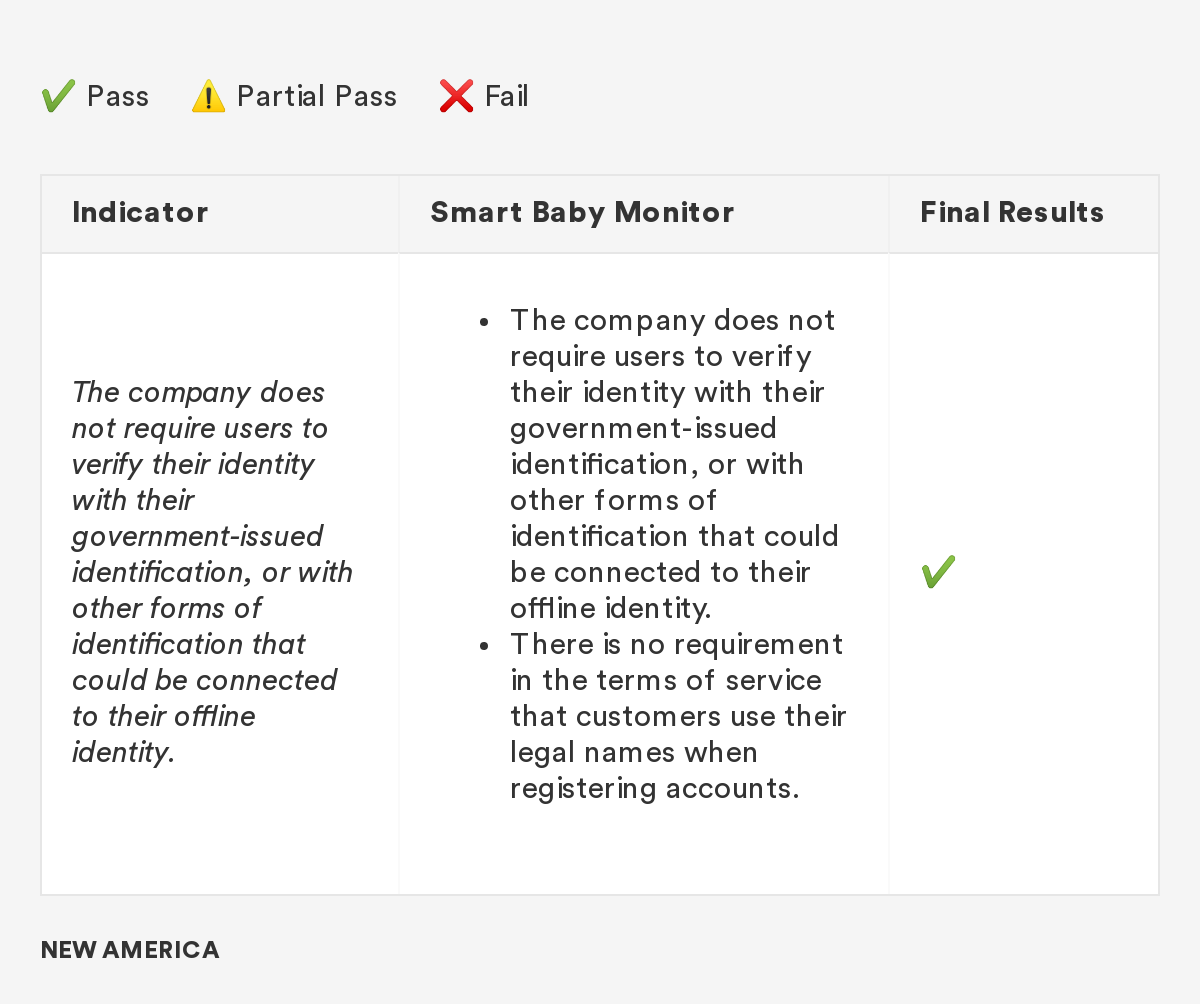Click the italic words "could be connected"
The image size is (1200, 1004).
click(205, 681)
